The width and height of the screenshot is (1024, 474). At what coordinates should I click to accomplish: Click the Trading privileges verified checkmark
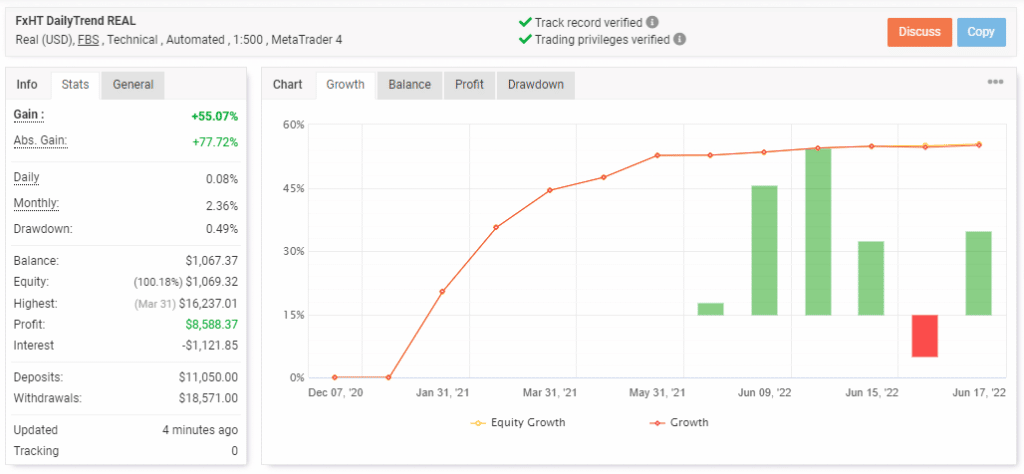[525, 40]
